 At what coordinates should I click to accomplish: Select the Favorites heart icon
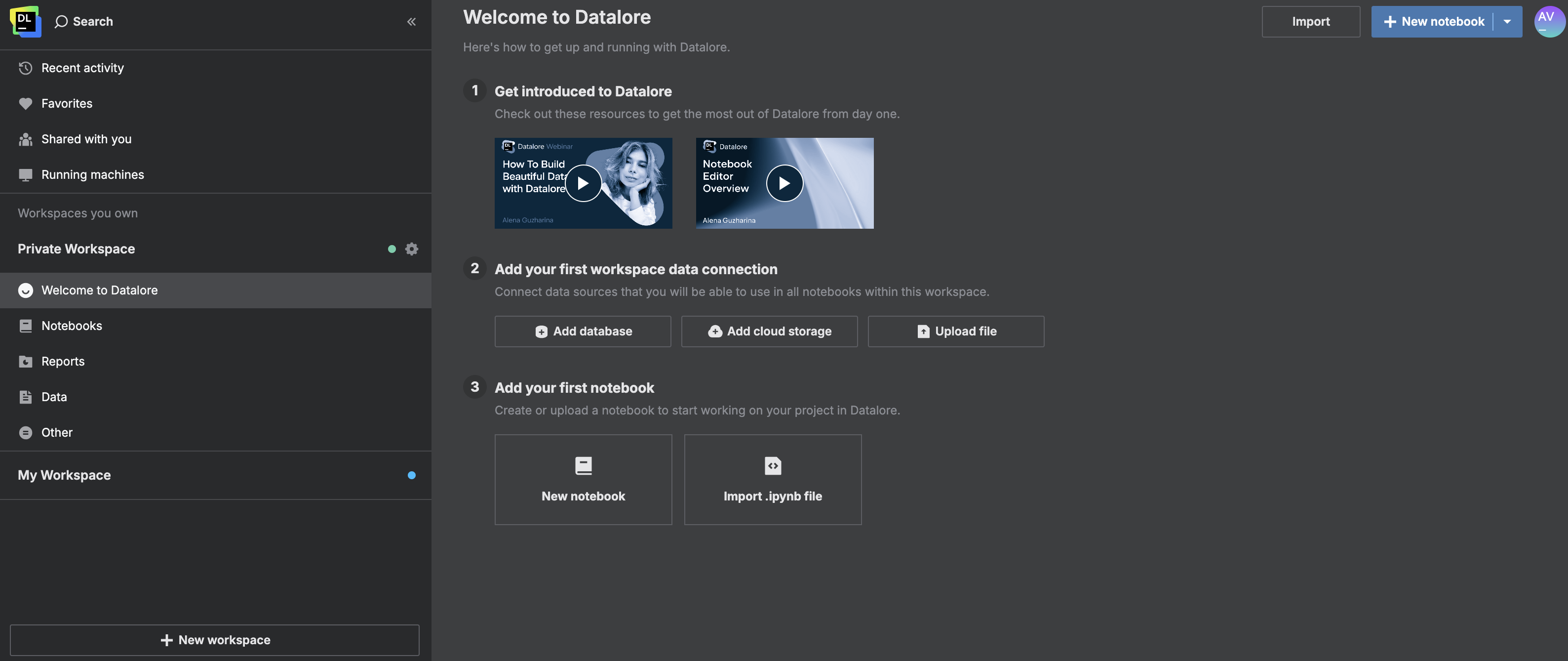tap(25, 103)
